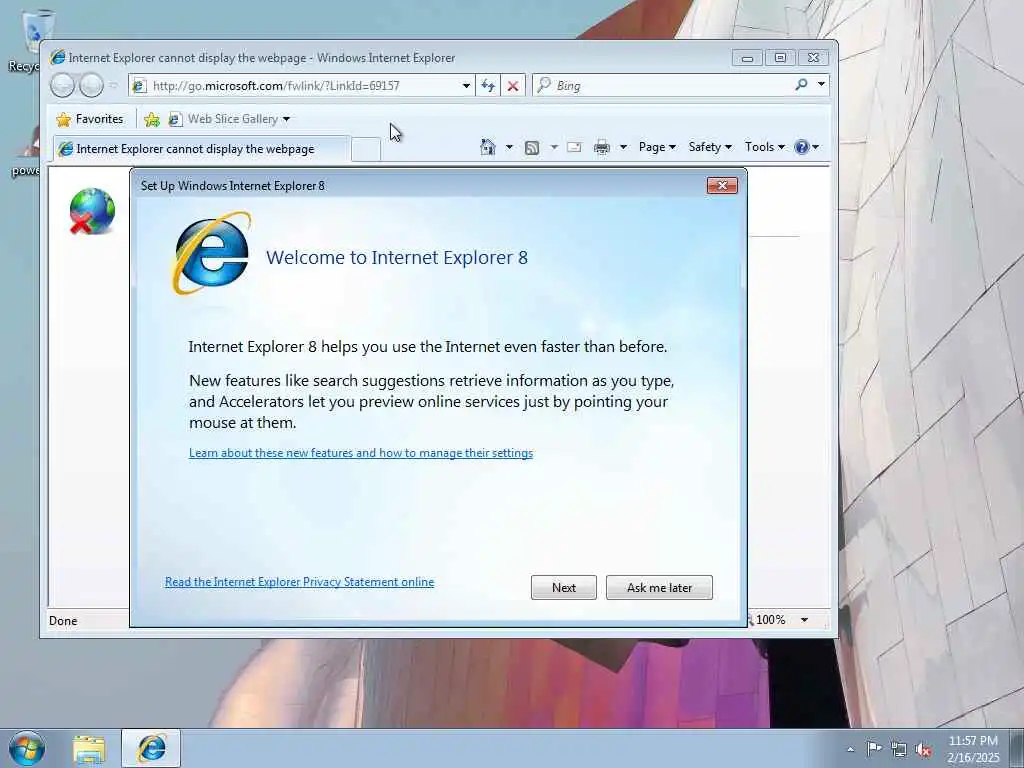
Task: Click the 'Done' status bar text
Action: pyautogui.click(x=63, y=620)
